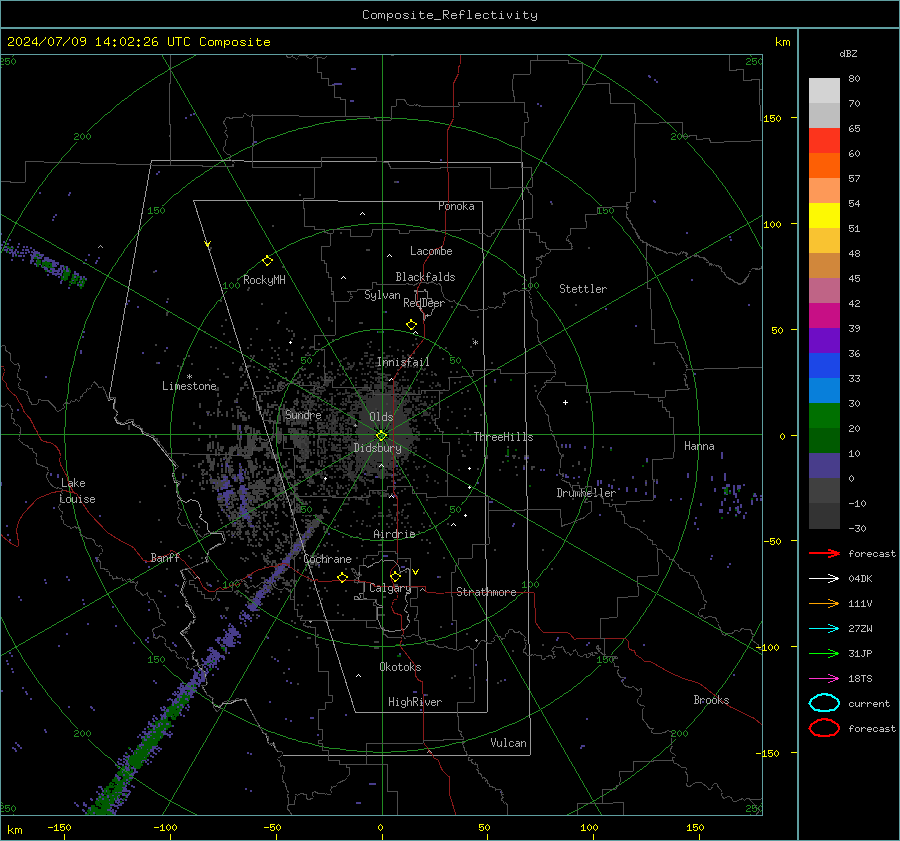The width and height of the screenshot is (900, 841).
Task: Click the Sundre town label
Action: pyautogui.click(x=303, y=415)
